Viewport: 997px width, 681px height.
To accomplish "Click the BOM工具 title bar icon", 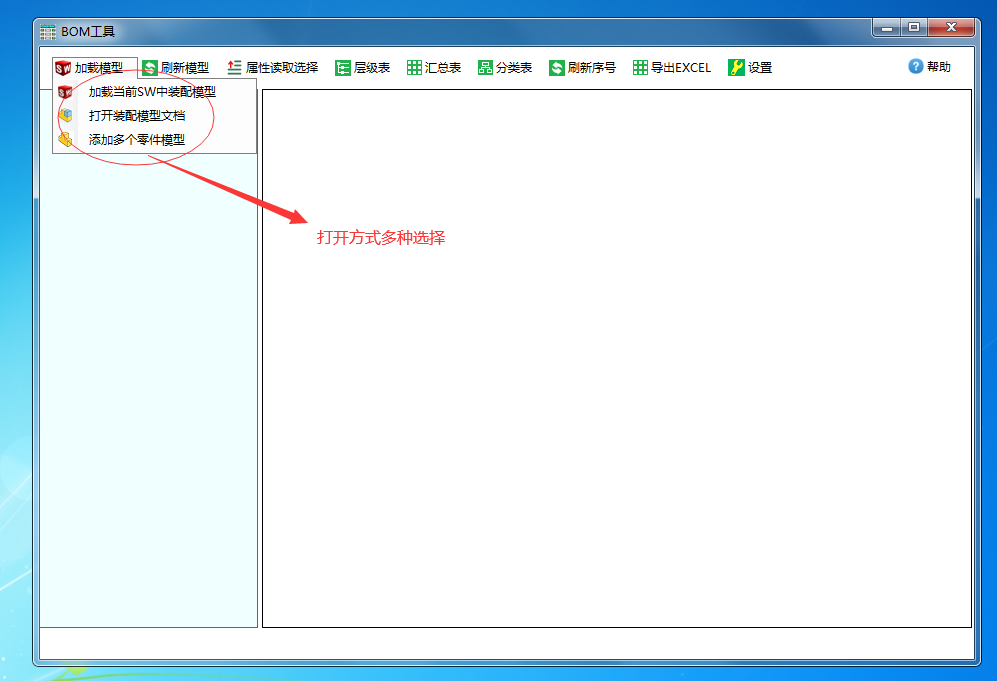I will click(48, 32).
